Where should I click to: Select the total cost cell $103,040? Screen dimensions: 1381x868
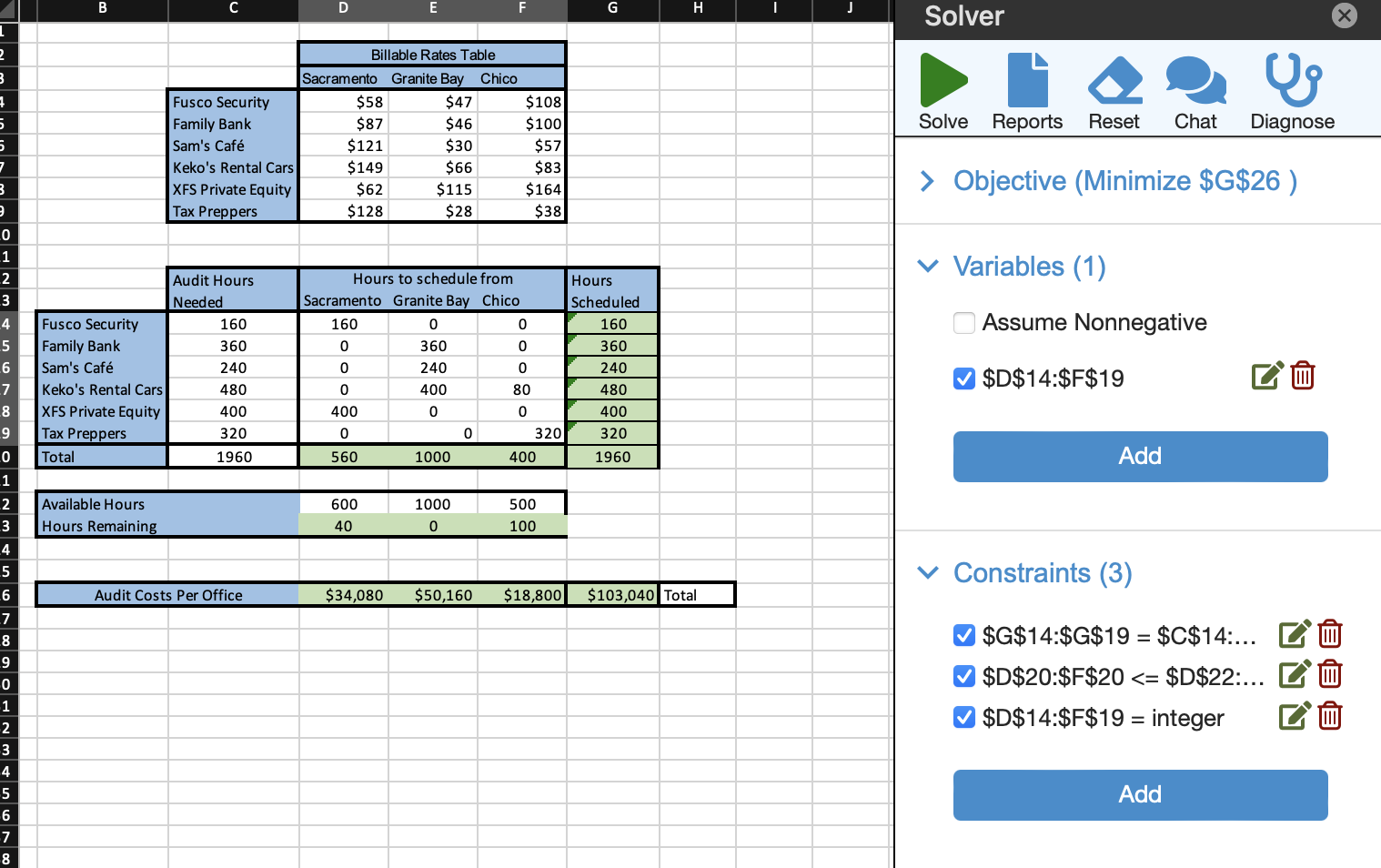(612, 595)
